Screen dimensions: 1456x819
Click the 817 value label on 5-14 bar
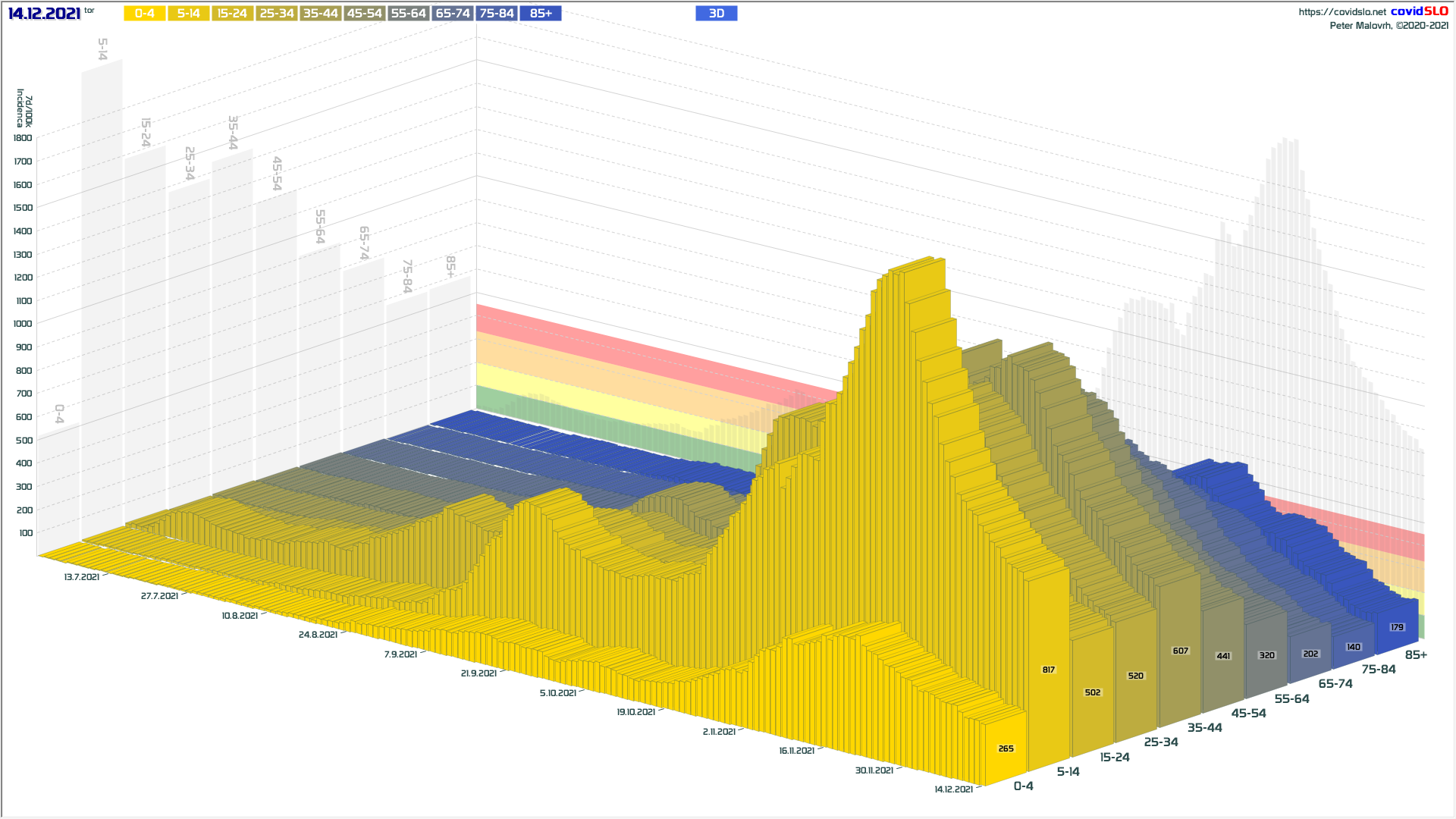point(1048,670)
